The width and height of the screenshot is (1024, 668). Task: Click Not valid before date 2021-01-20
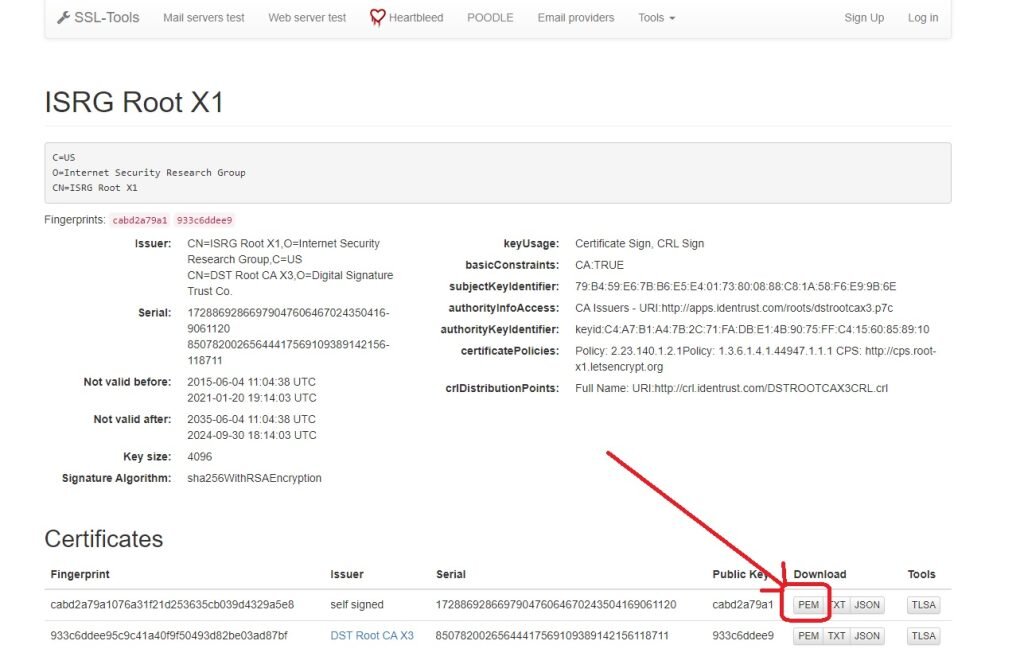(251, 398)
